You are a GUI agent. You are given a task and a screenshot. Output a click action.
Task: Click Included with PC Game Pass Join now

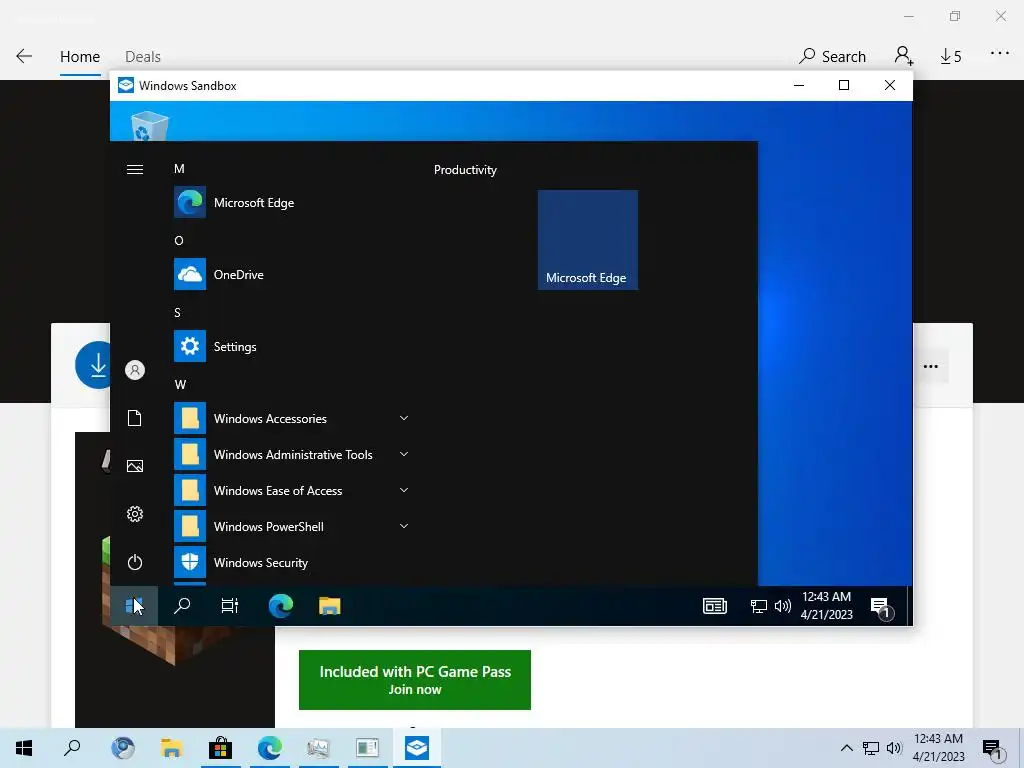[x=415, y=680]
